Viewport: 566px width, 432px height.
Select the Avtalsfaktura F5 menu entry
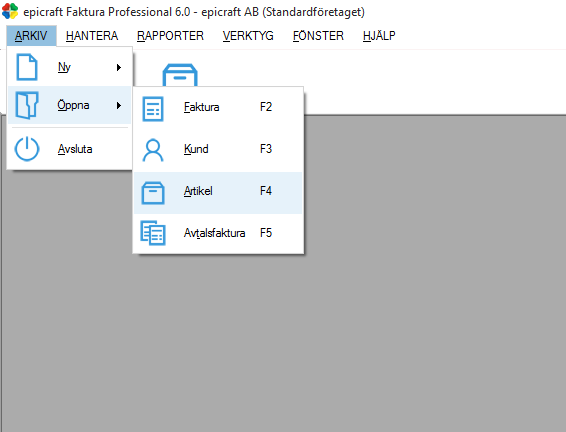click(218, 233)
